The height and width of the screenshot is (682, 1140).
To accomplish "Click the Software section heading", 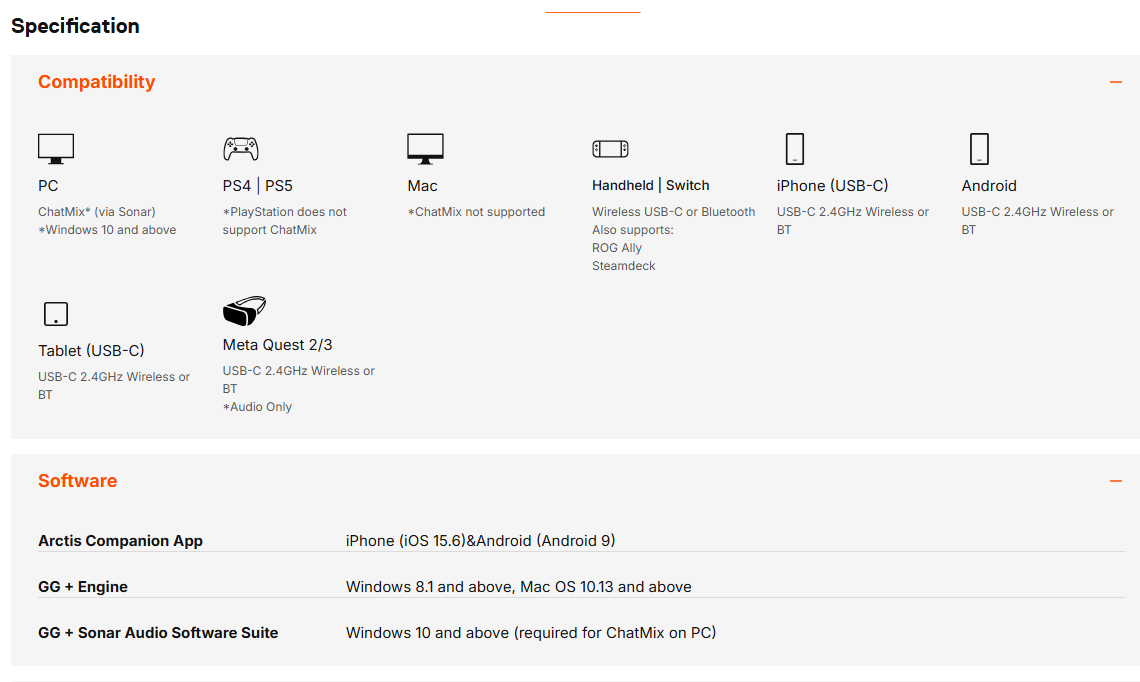I will (x=78, y=481).
